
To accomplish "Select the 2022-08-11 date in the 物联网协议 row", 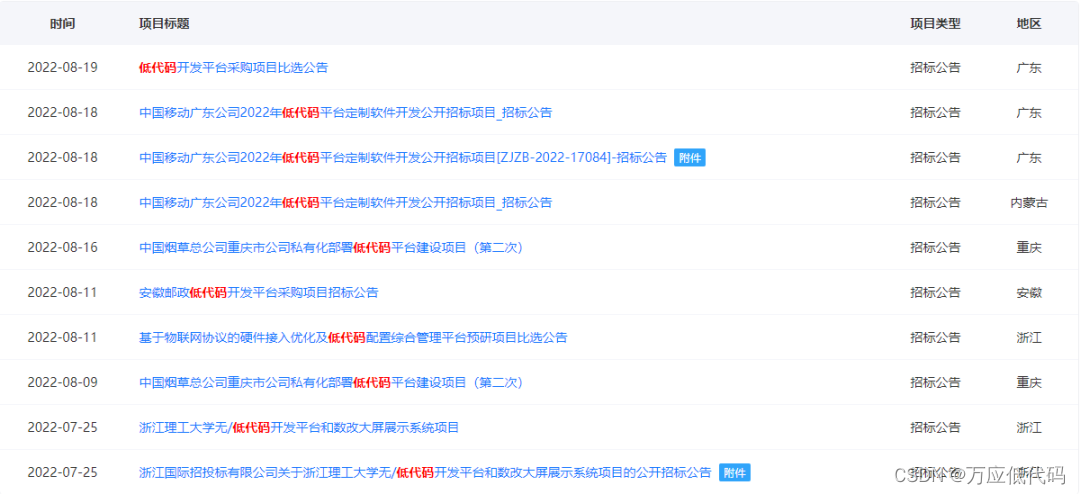I will [63, 338].
